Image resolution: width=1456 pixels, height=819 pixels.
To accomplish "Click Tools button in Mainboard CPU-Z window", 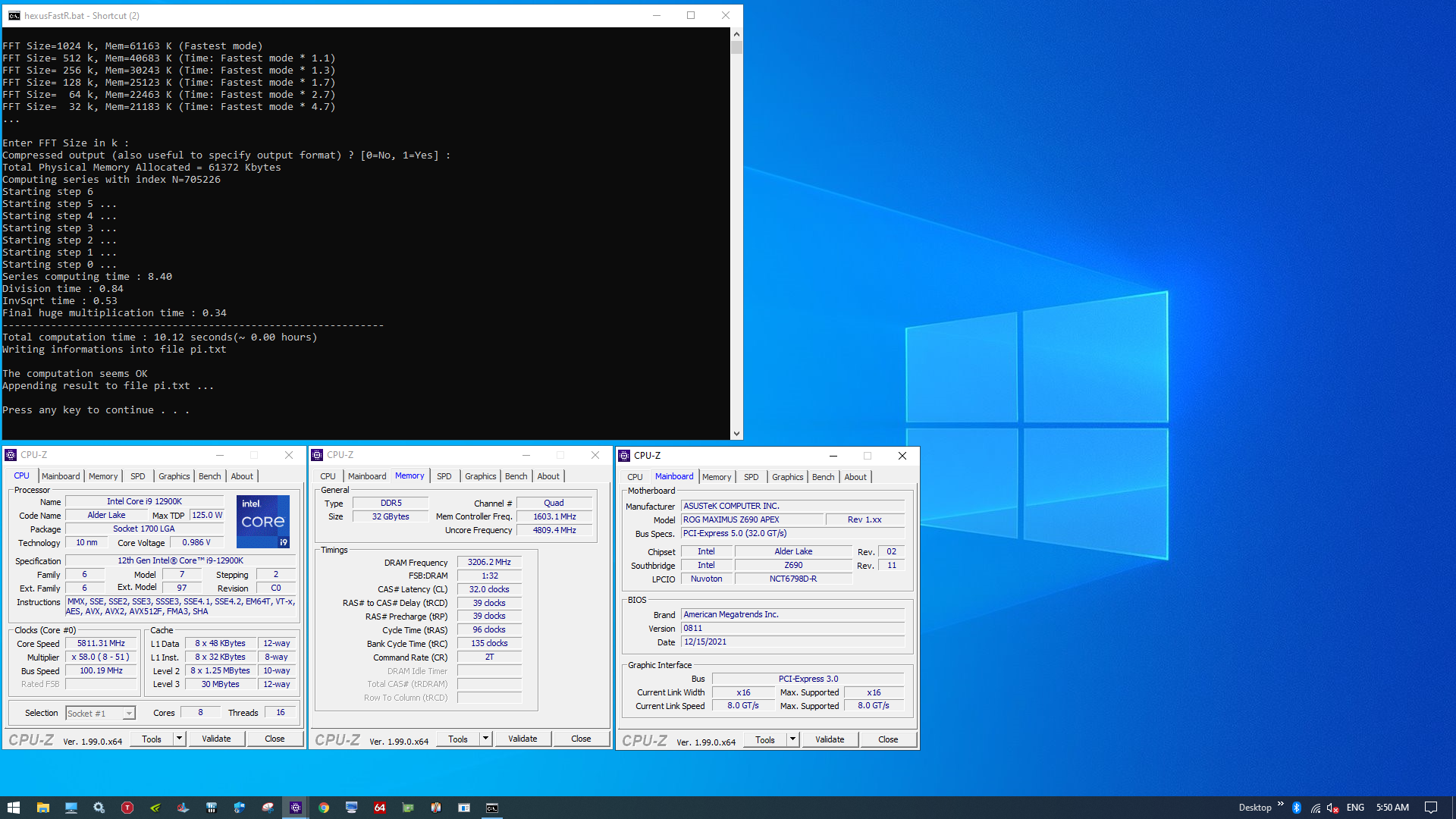I will [765, 739].
